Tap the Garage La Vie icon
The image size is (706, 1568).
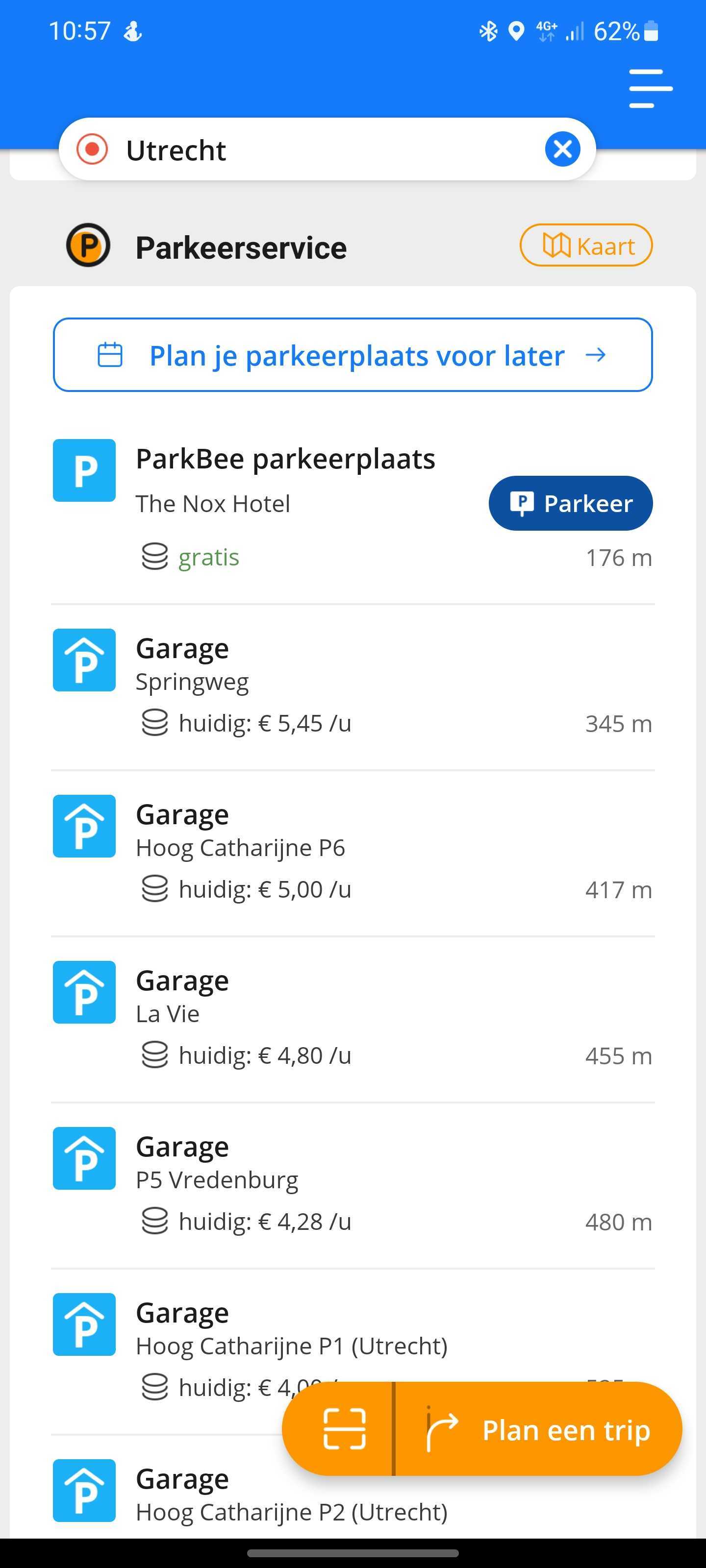[84, 992]
